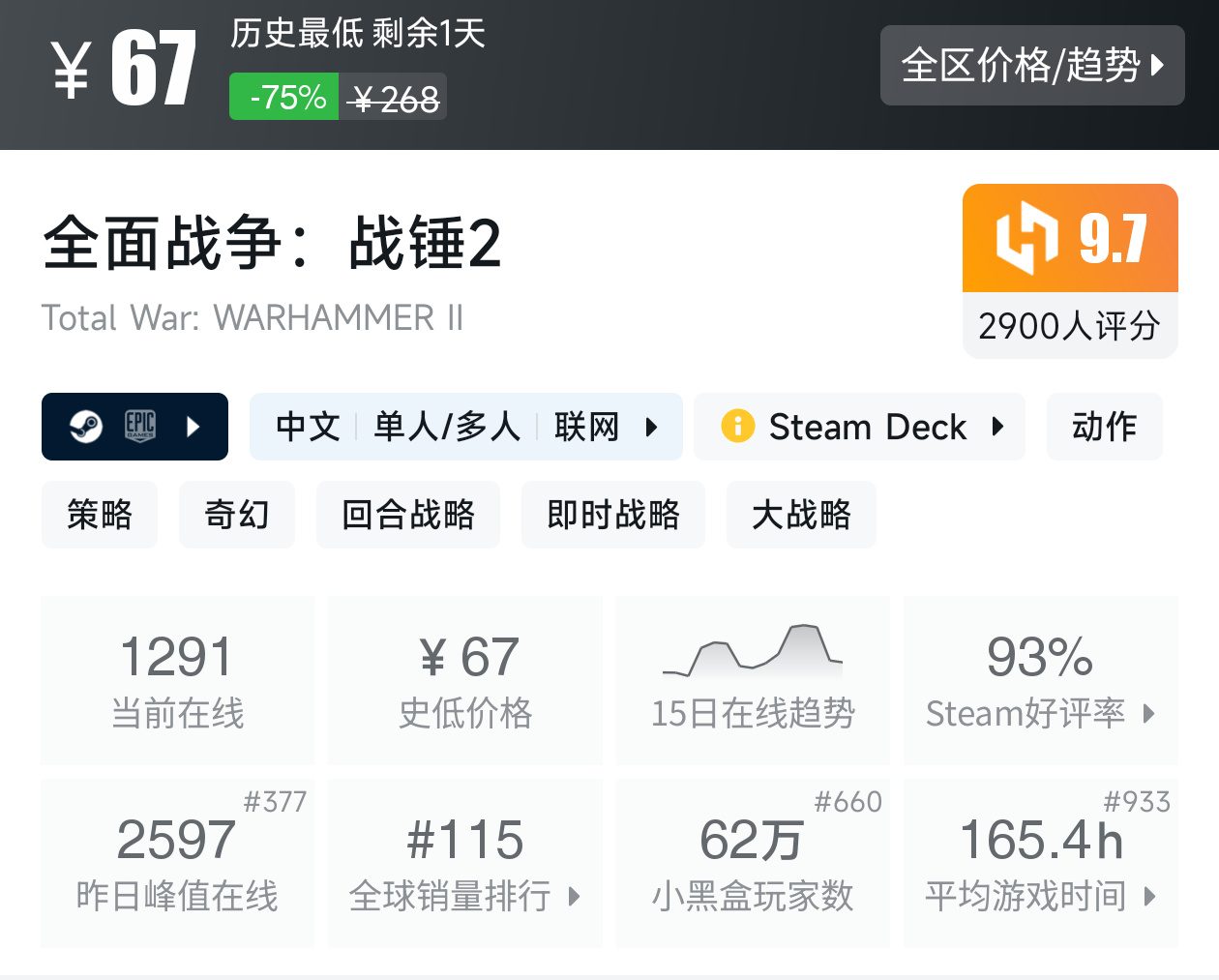Open the 62万 小黑盒玩家数 stat card

click(753, 863)
